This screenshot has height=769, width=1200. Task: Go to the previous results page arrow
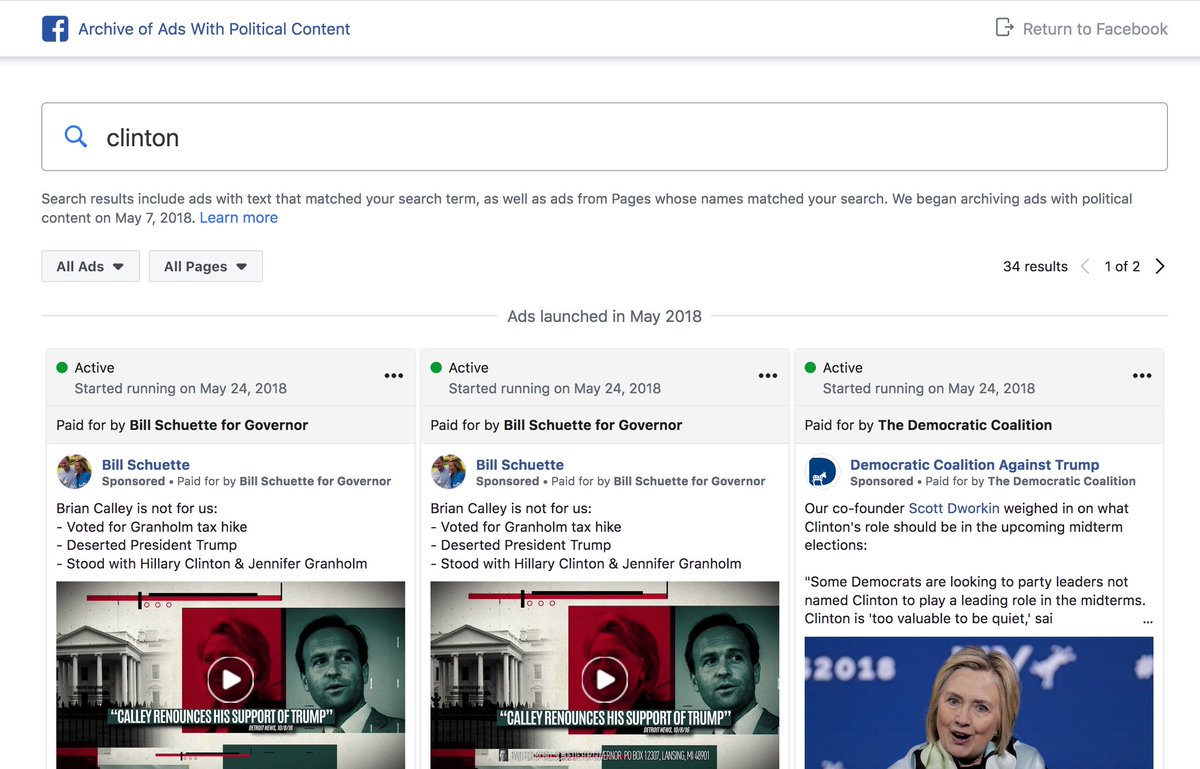(1085, 266)
